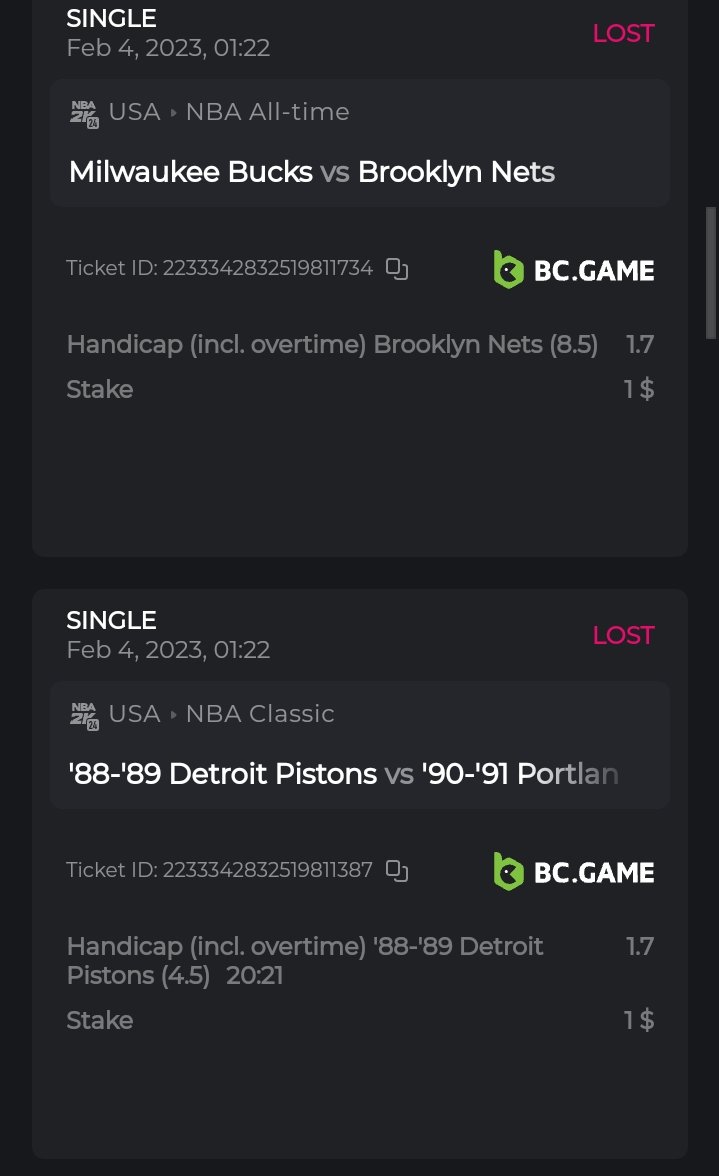Screen dimensions: 719x1176
Task: Open the NBA All-time league
Action: click(x=267, y=112)
